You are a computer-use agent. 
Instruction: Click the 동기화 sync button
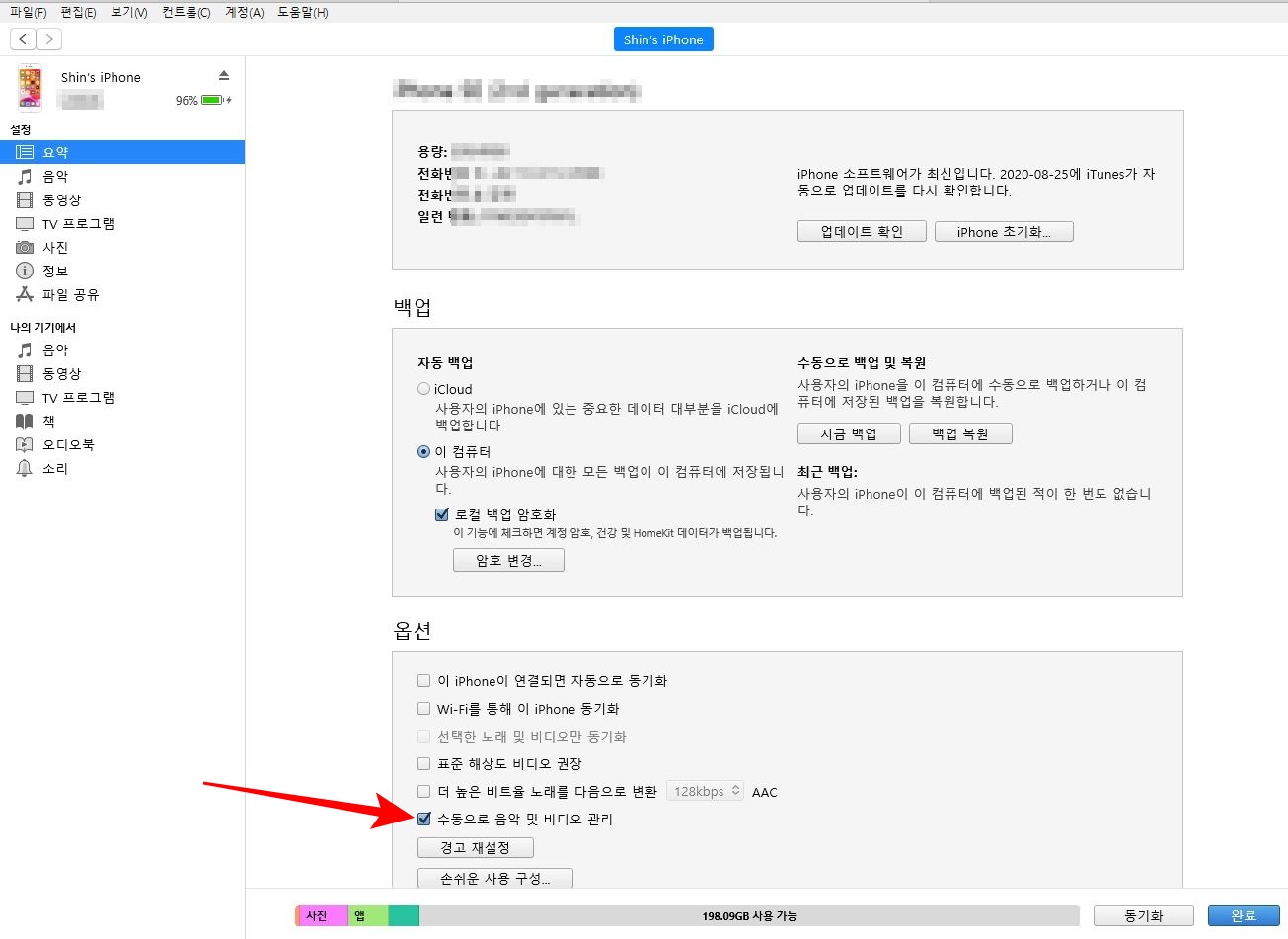tap(1144, 915)
